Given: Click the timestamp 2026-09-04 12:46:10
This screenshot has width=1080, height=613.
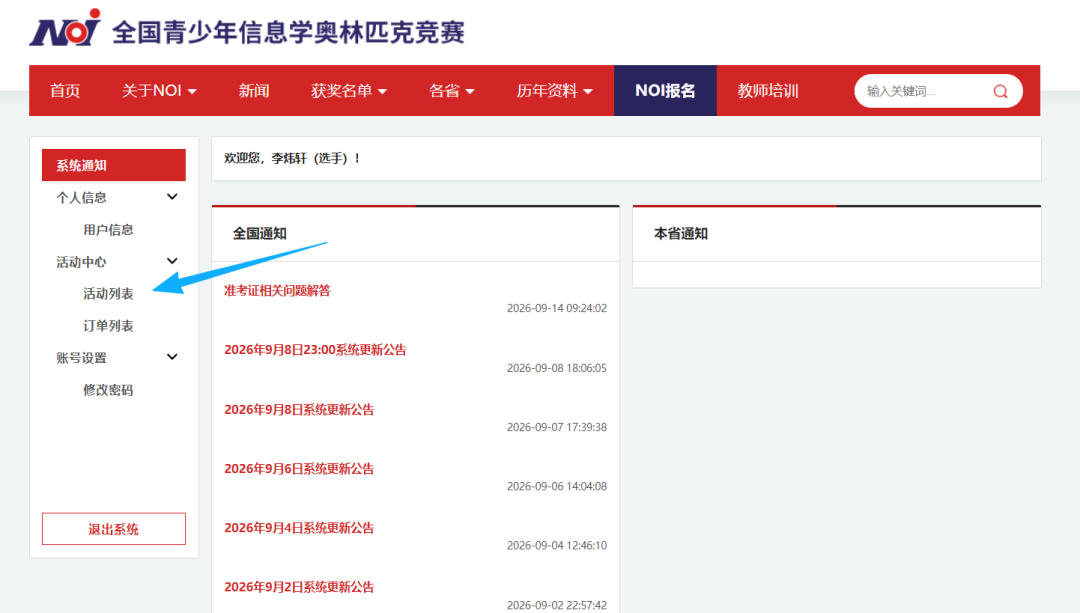Looking at the screenshot, I should point(557,546).
